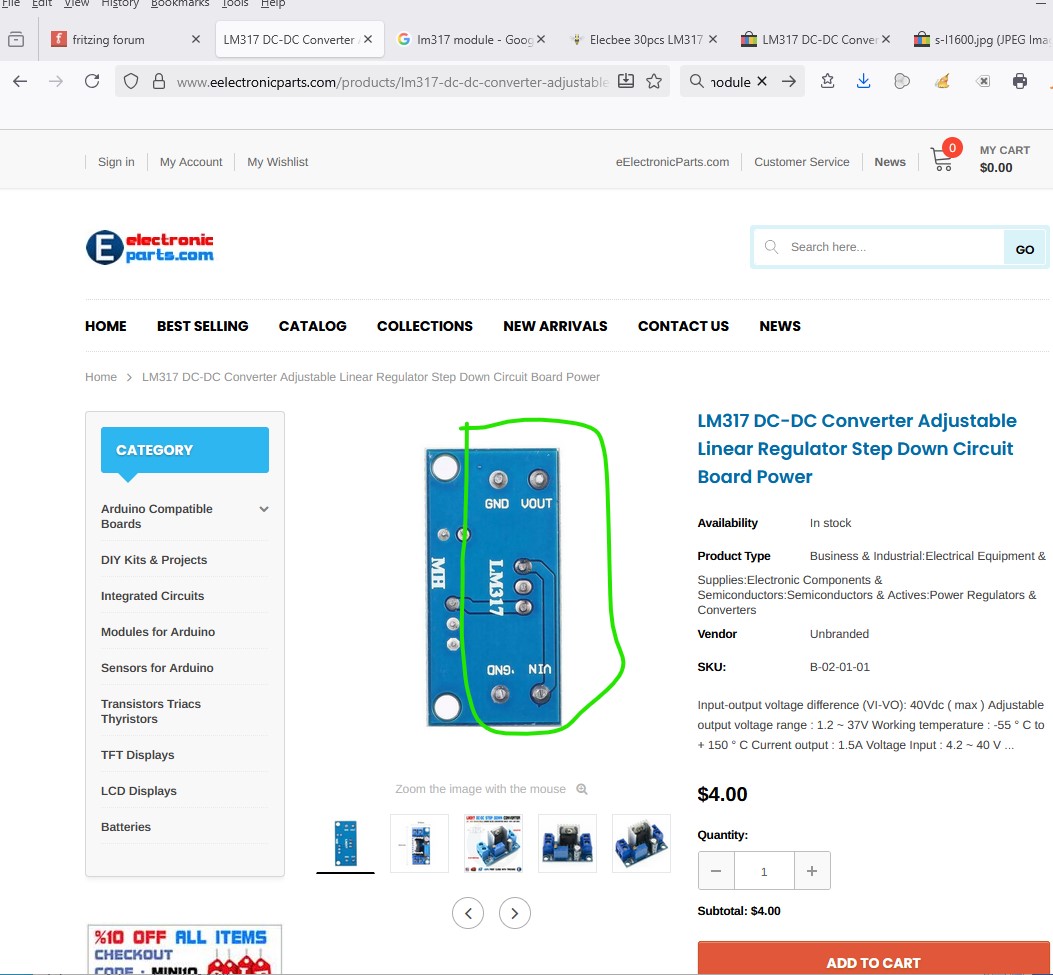Show the next product image with right arrow
The height and width of the screenshot is (975, 1053).
[x=515, y=912]
